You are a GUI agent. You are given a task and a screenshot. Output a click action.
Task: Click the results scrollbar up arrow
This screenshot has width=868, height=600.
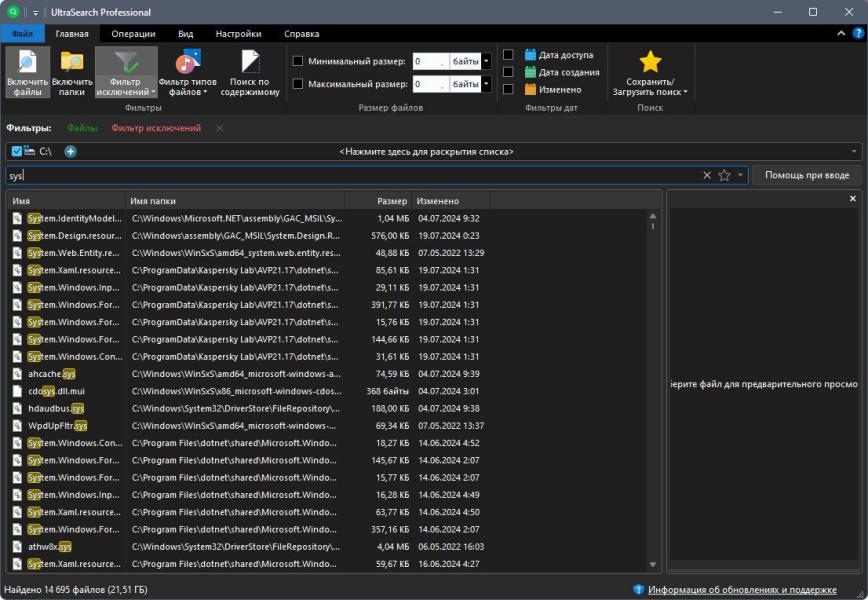pyautogui.click(x=653, y=216)
